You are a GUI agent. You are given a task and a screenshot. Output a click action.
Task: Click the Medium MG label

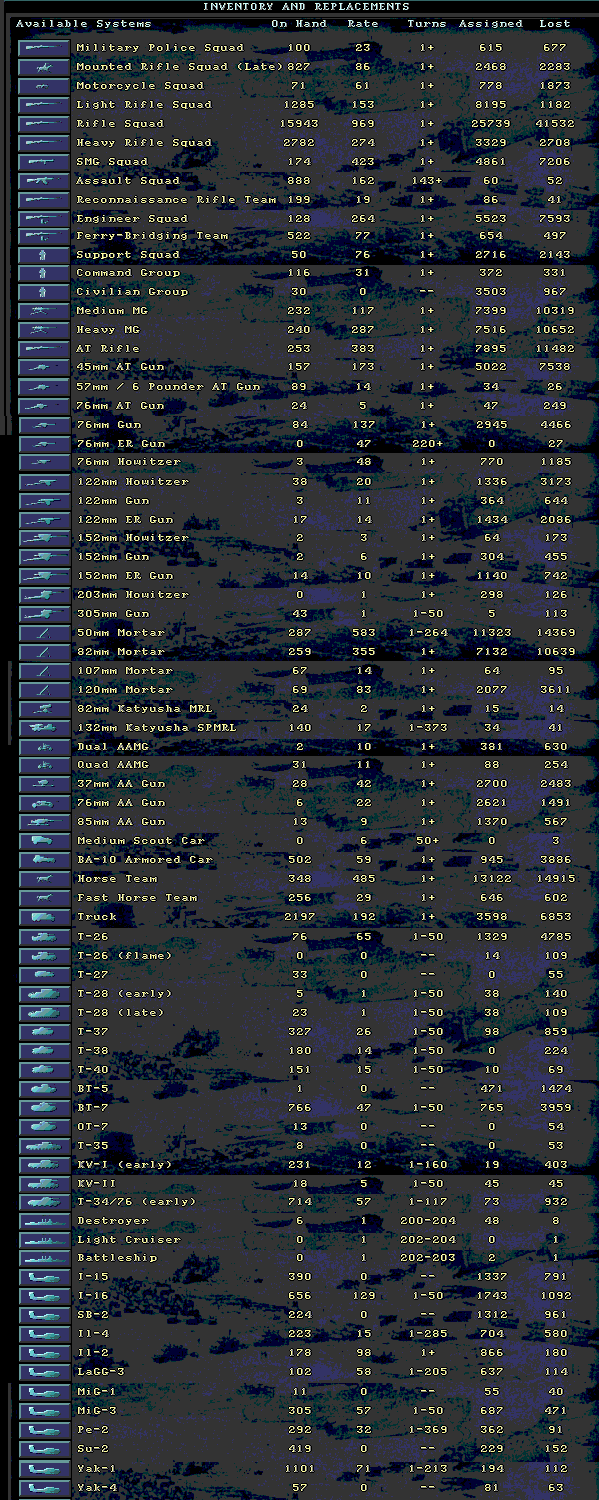pyautogui.click(x=112, y=311)
